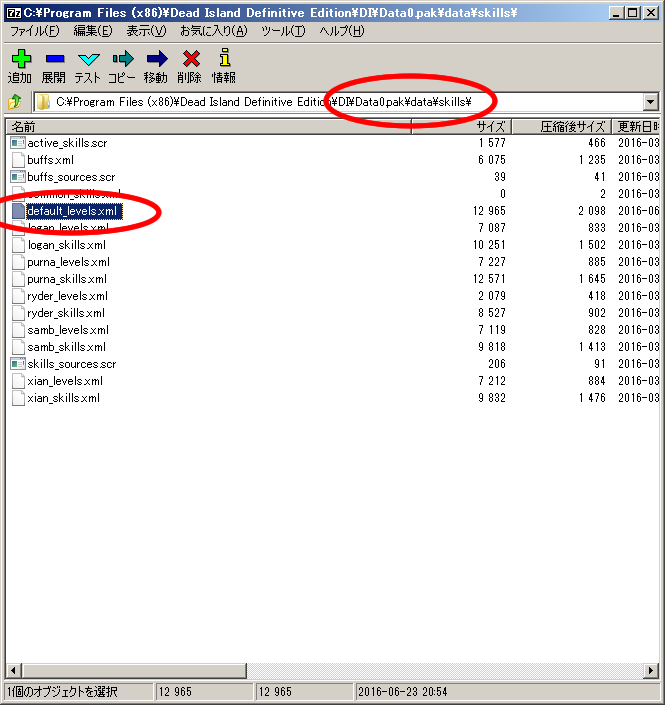Click size value 12 571 of purna_skills.xml
Viewport: 665px width, 705px height.
click(x=489, y=279)
